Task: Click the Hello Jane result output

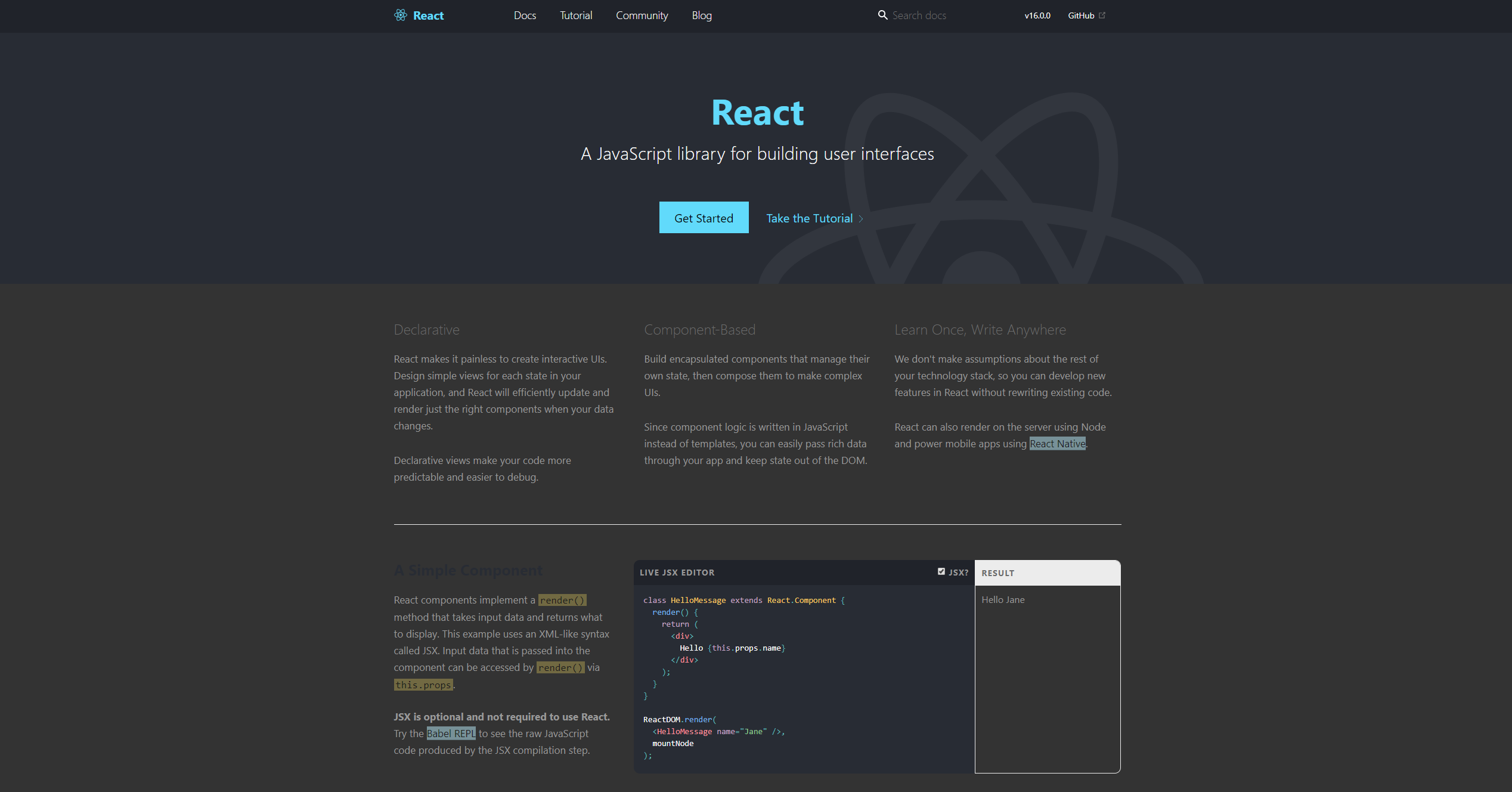Action: [1003, 600]
